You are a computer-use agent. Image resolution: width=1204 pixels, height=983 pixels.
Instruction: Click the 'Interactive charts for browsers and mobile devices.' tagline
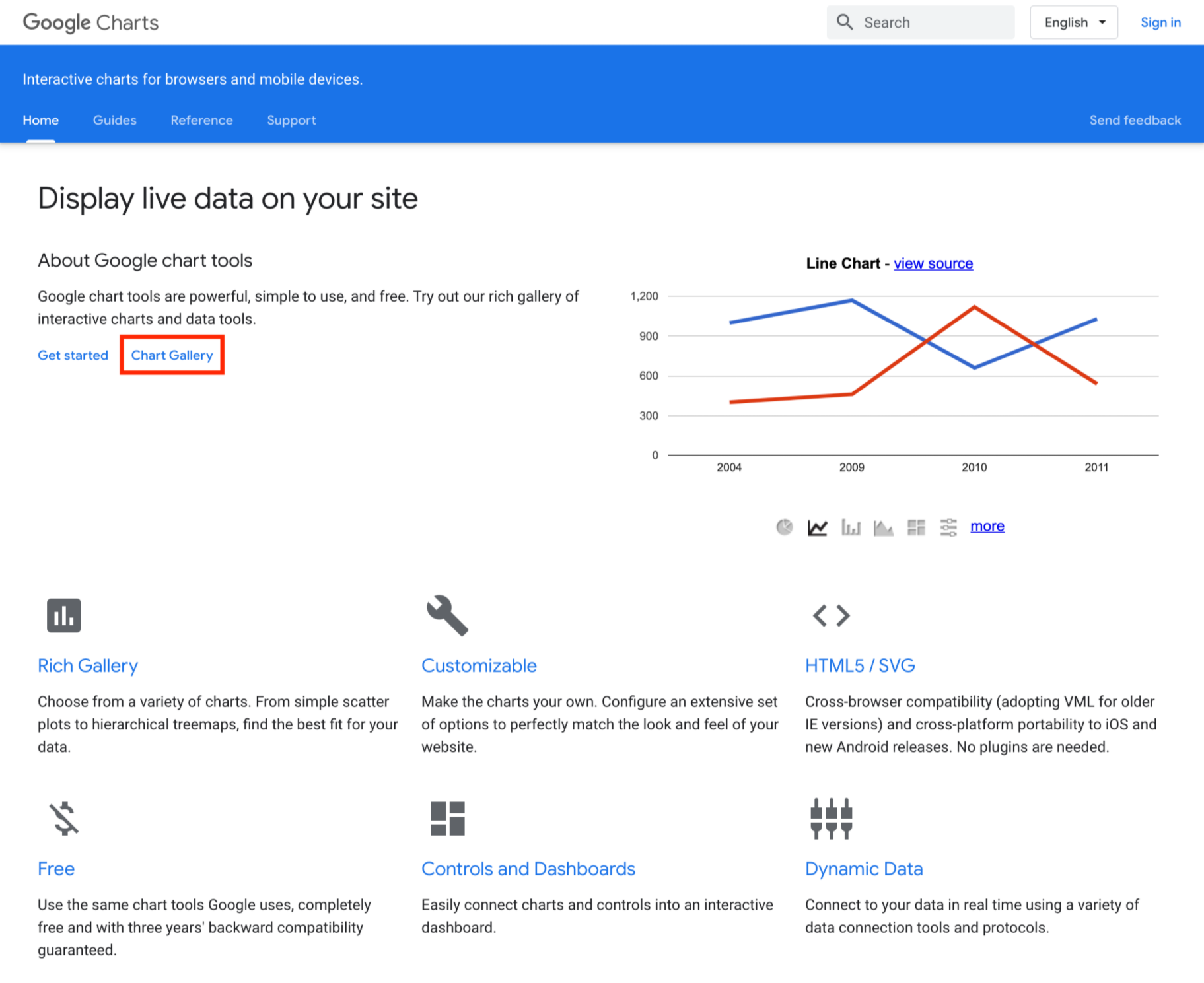[x=193, y=79]
